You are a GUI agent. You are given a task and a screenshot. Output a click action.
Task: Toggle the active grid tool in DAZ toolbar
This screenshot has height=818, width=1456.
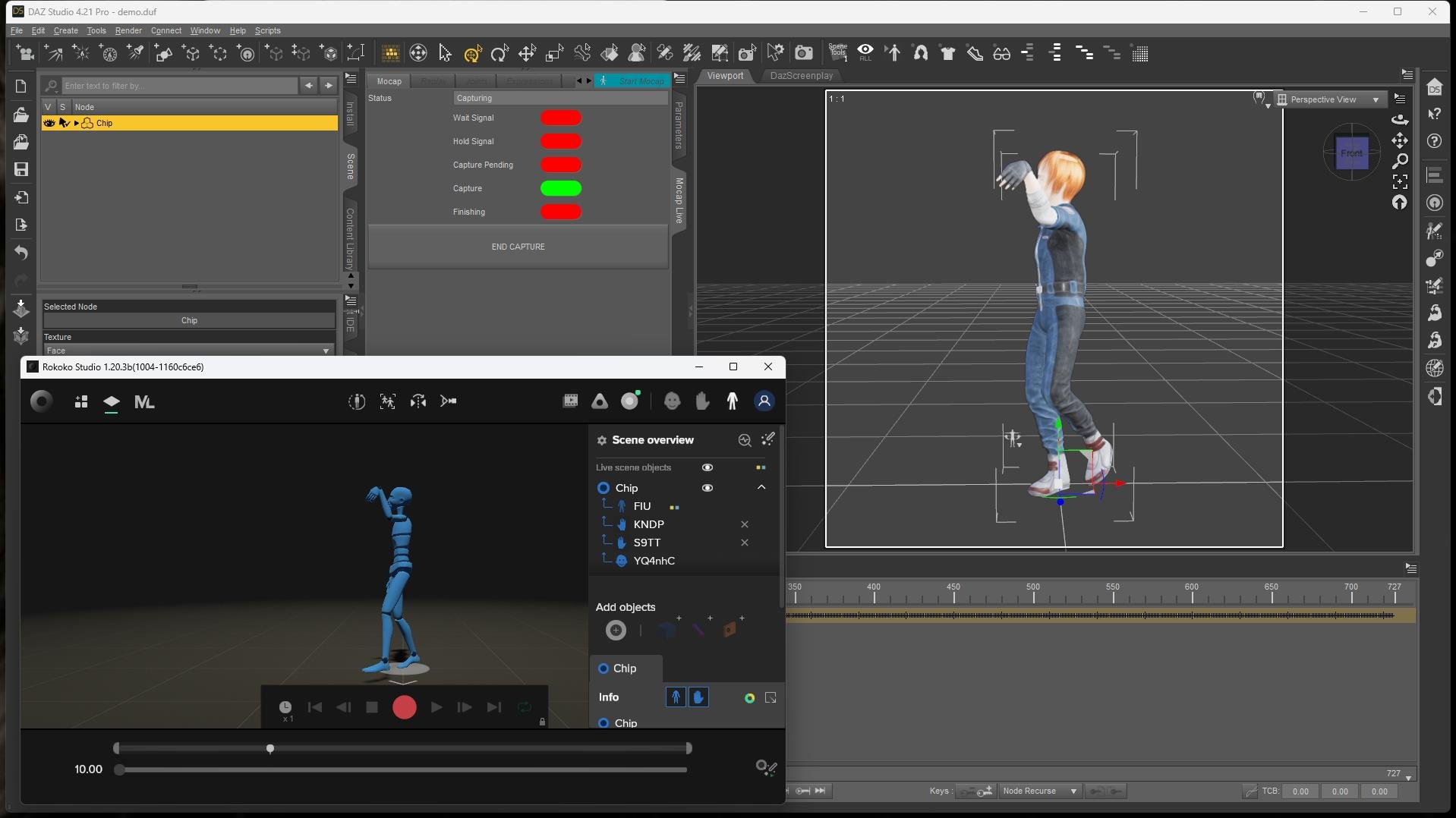click(390, 53)
